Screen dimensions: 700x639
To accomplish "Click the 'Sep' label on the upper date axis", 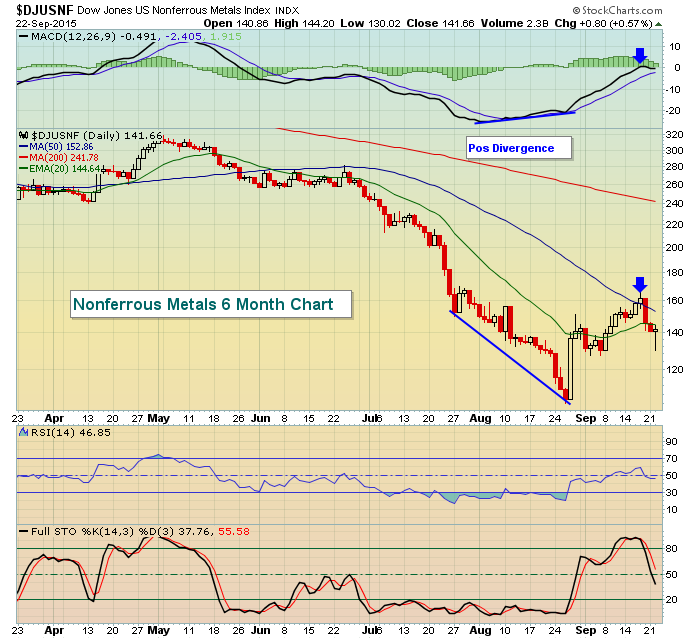I will [586, 418].
